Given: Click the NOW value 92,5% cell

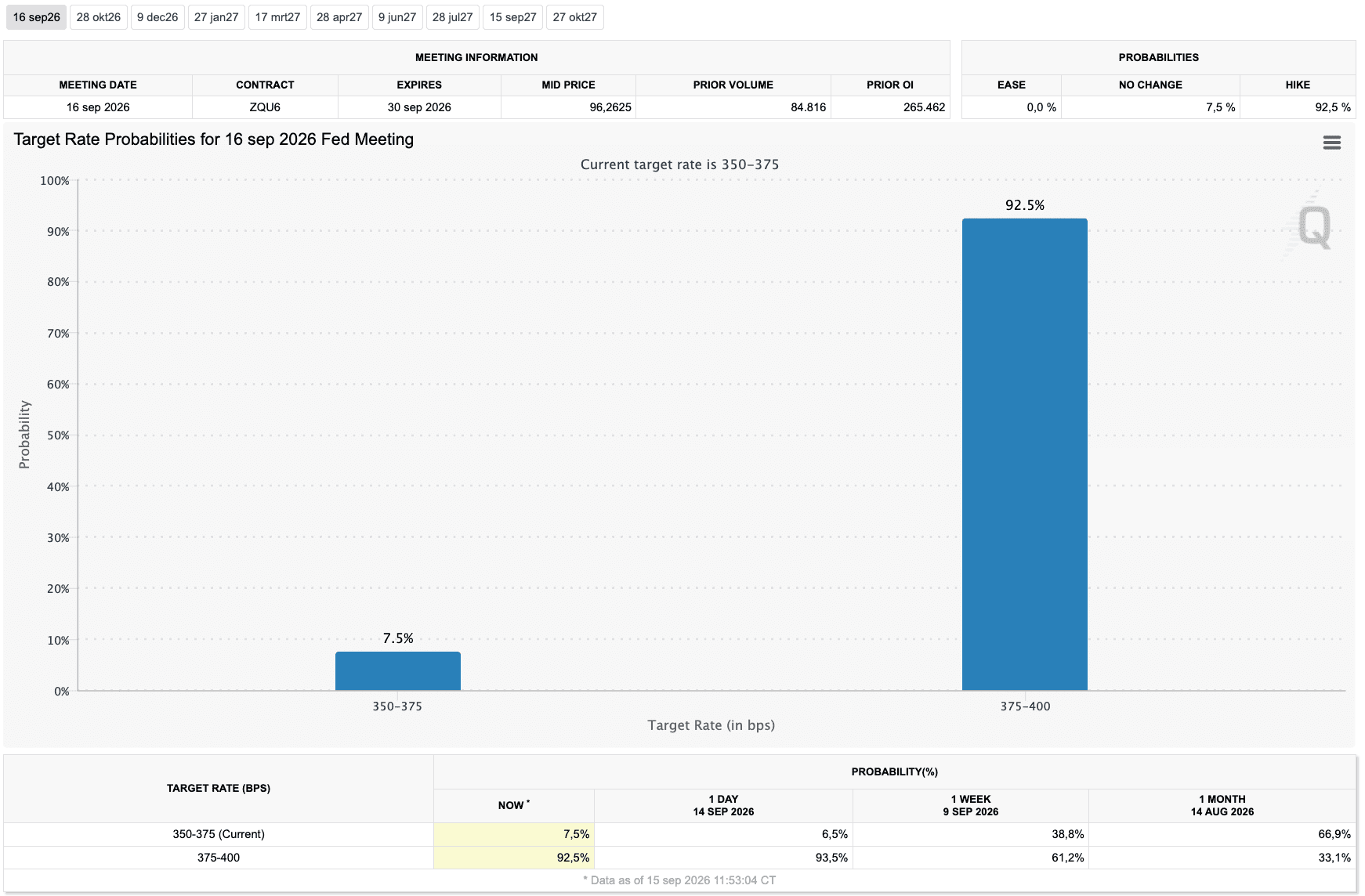Looking at the screenshot, I should [x=514, y=858].
